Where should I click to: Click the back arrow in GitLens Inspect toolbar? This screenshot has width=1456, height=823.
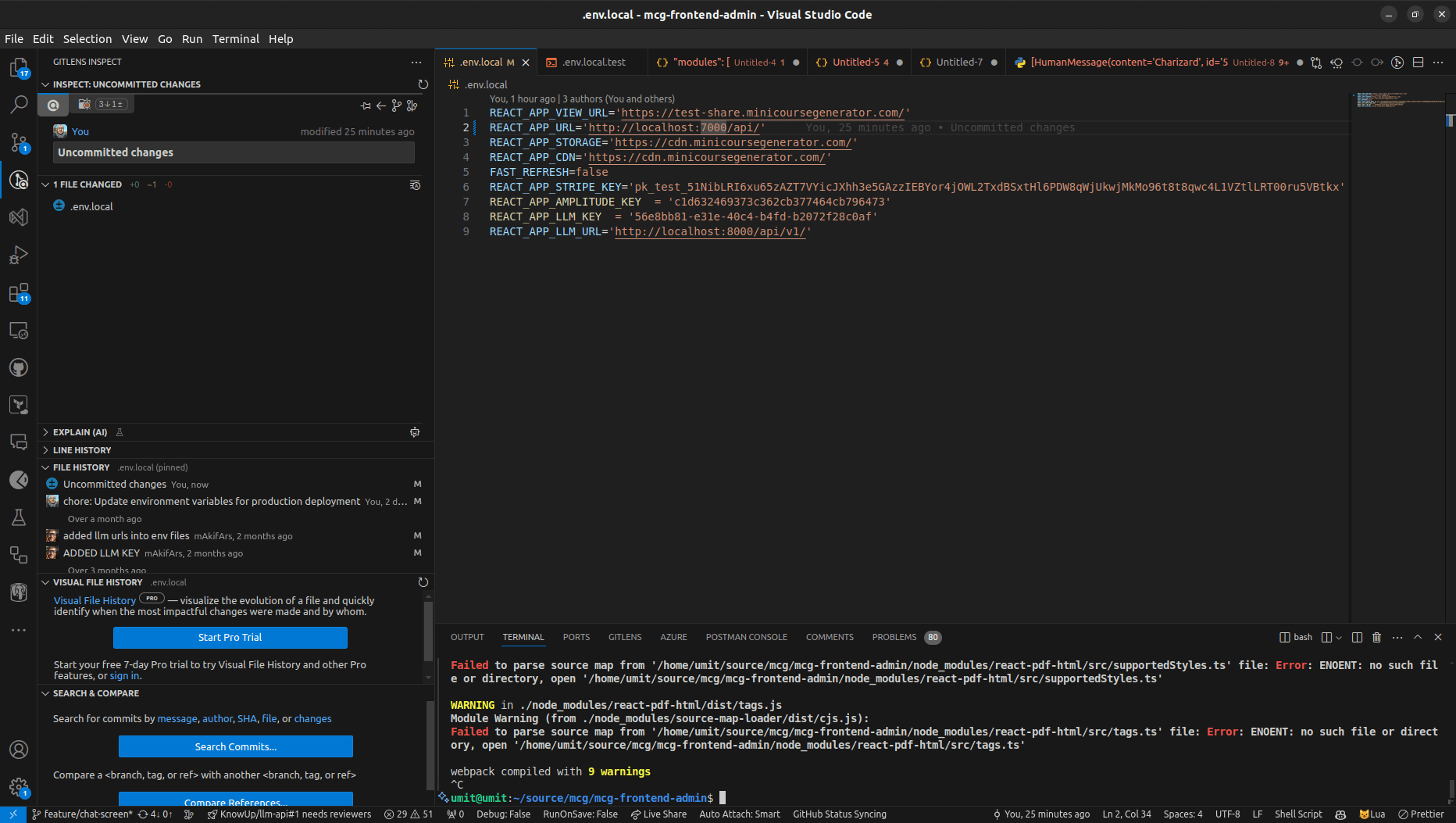point(381,106)
